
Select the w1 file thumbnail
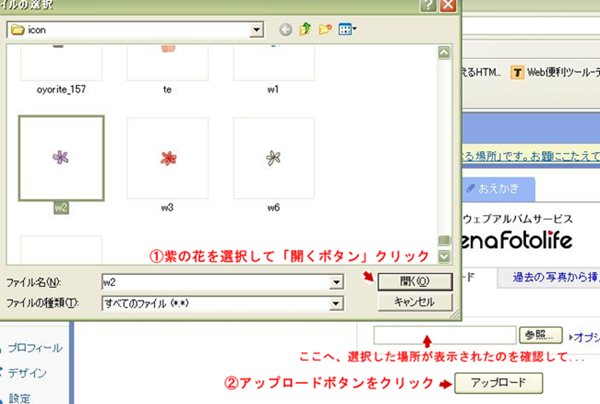click(274, 63)
